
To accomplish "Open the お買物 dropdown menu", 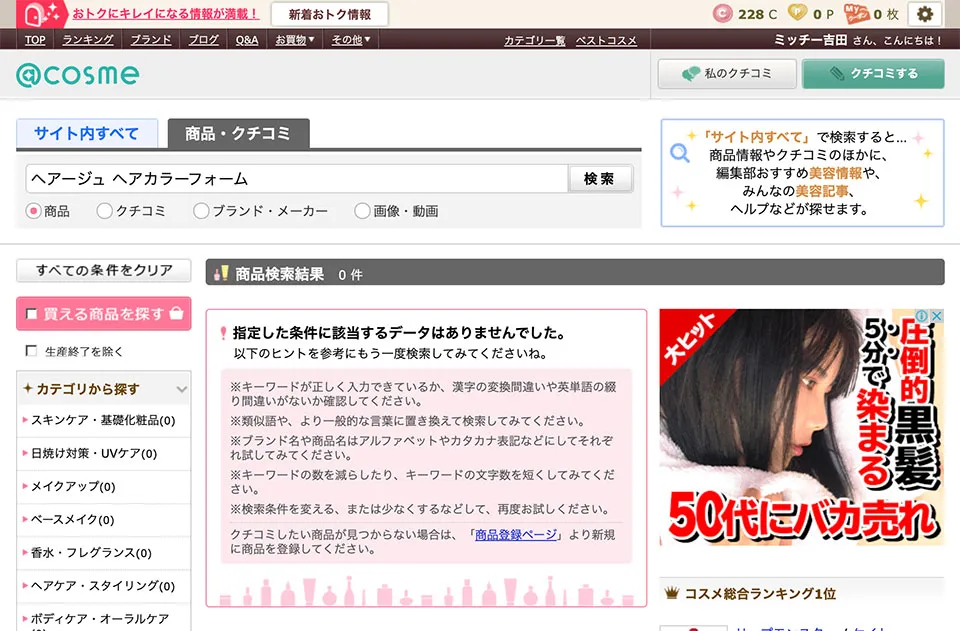I will tap(294, 38).
